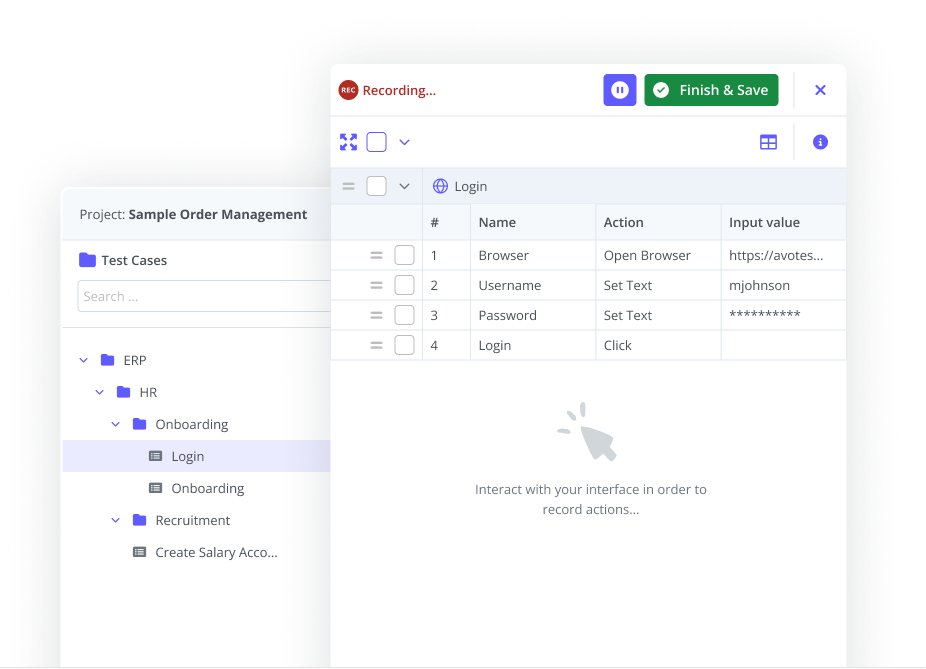926x669 pixels.
Task: Toggle the select-all checkbox in toolbar
Action: (x=376, y=142)
